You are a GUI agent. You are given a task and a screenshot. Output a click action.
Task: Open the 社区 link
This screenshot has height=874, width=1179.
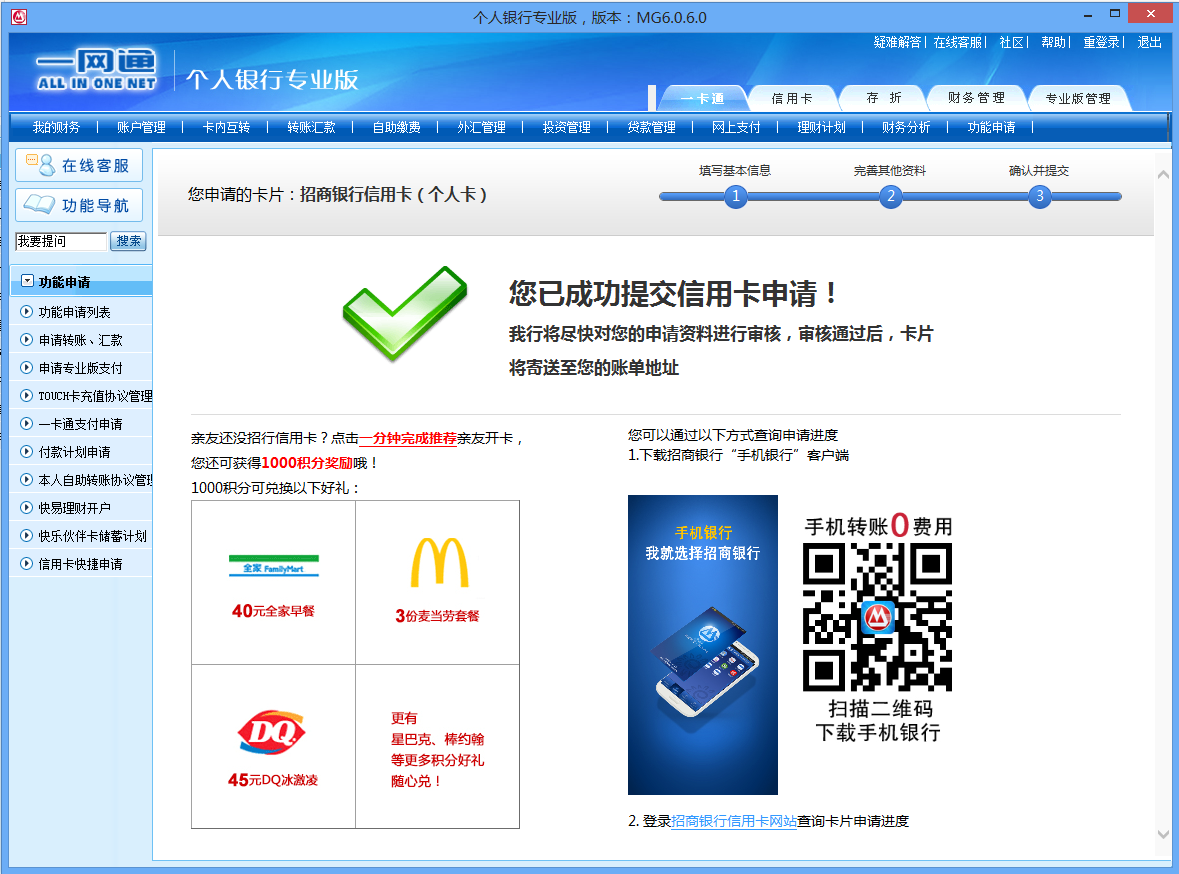pos(1011,42)
